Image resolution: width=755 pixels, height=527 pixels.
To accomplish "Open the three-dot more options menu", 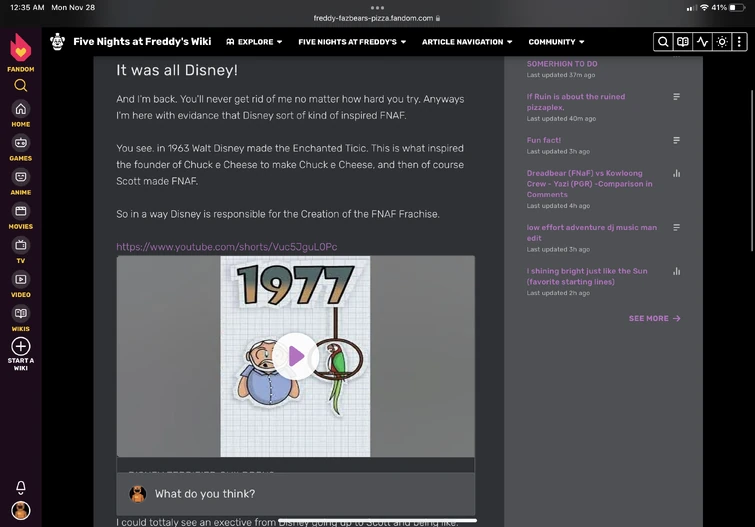I will point(739,42).
